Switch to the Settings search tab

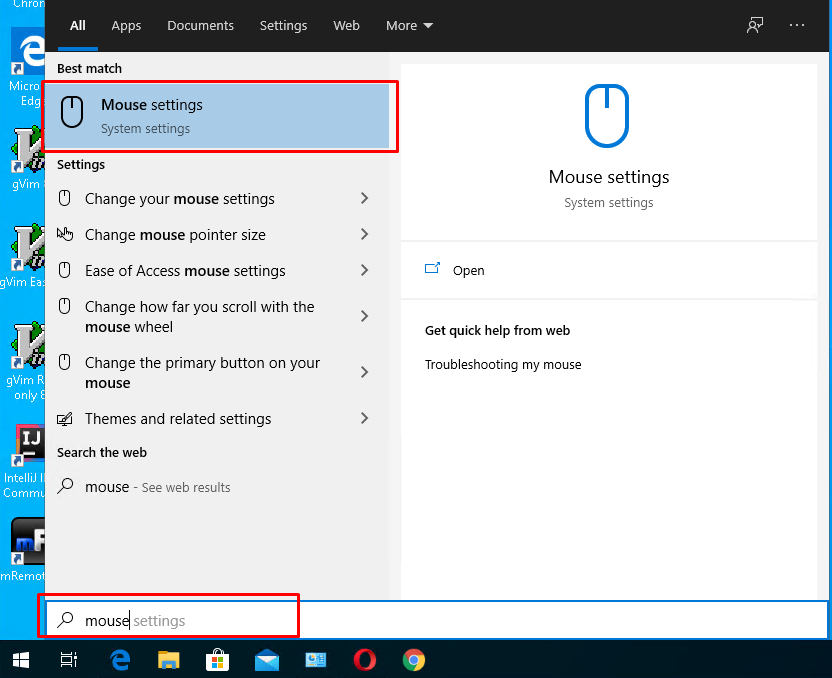pyautogui.click(x=283, y=25)
